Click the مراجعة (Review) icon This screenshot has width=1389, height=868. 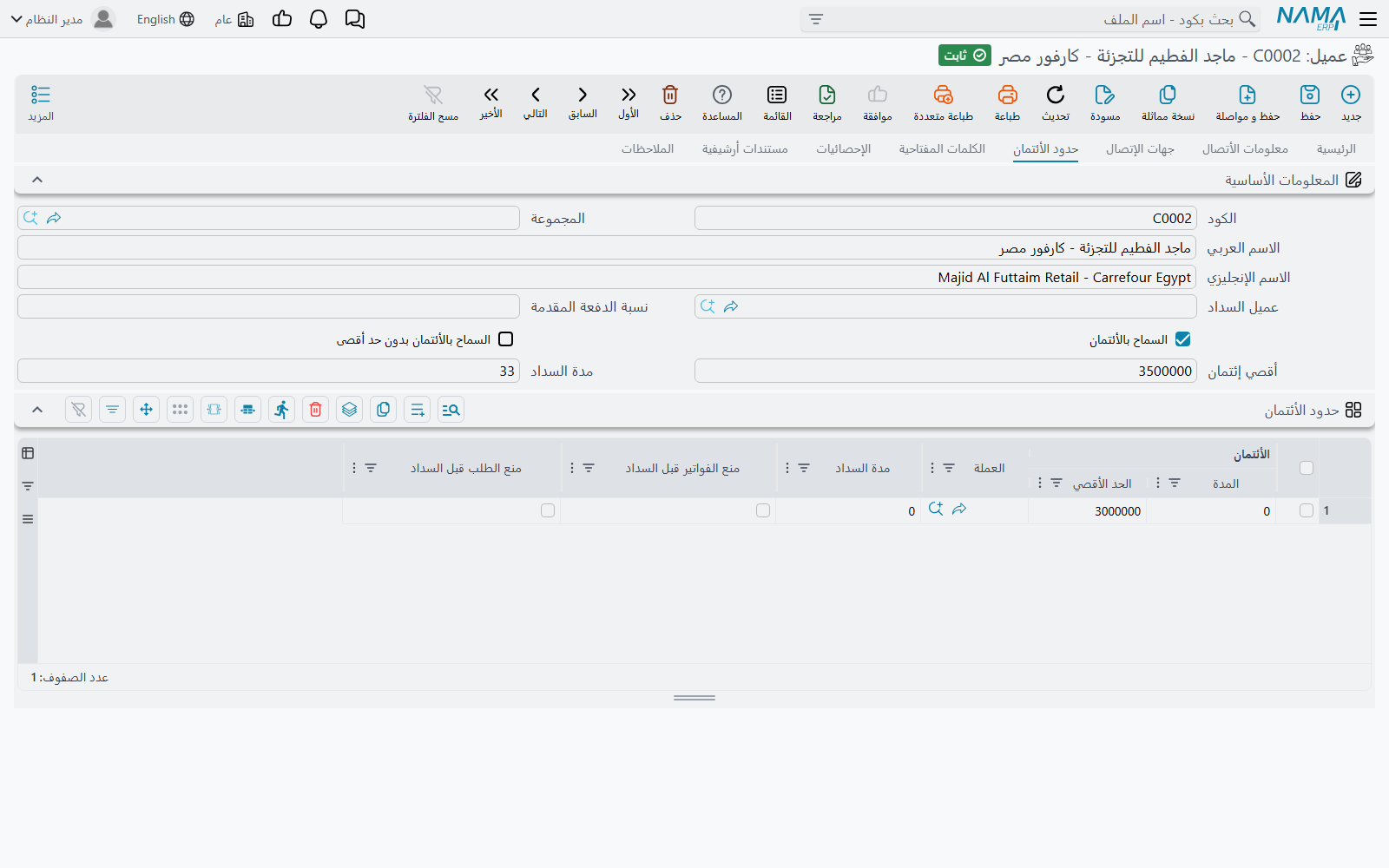point(827,102)
